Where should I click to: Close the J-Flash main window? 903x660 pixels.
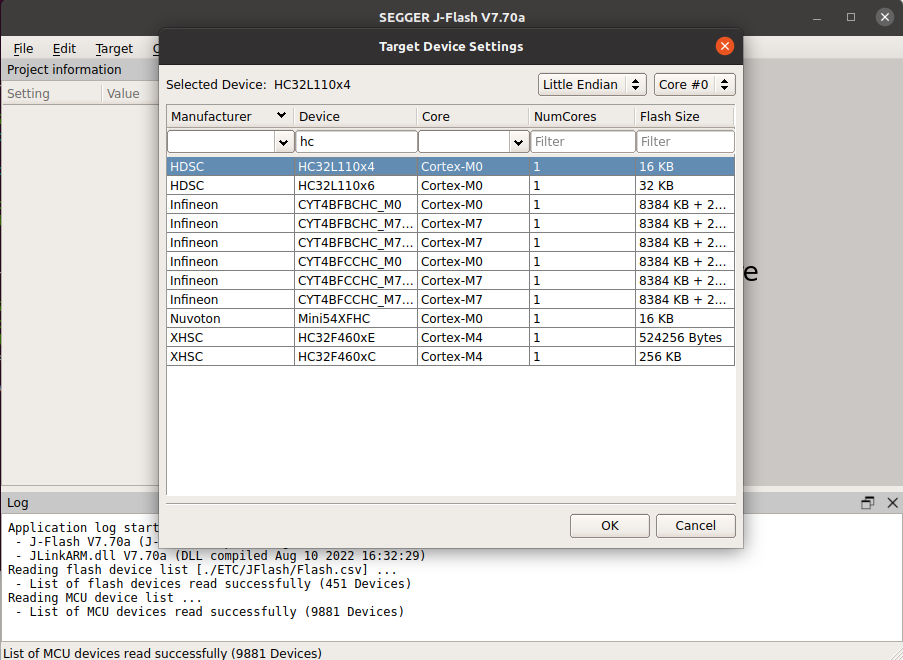pos(885,17)
